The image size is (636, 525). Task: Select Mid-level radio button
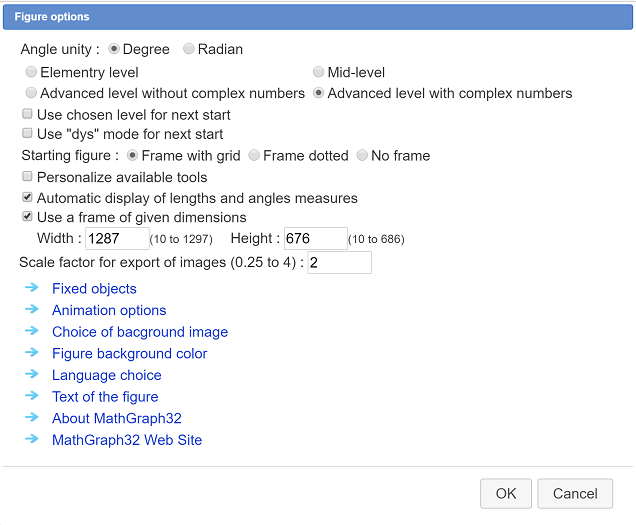click(x=318, y=72)
